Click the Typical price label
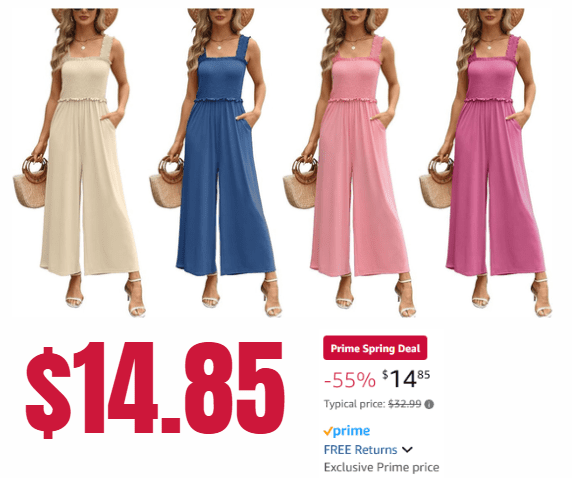The height and width of the screenshot is (478, 572). point(355,404)
